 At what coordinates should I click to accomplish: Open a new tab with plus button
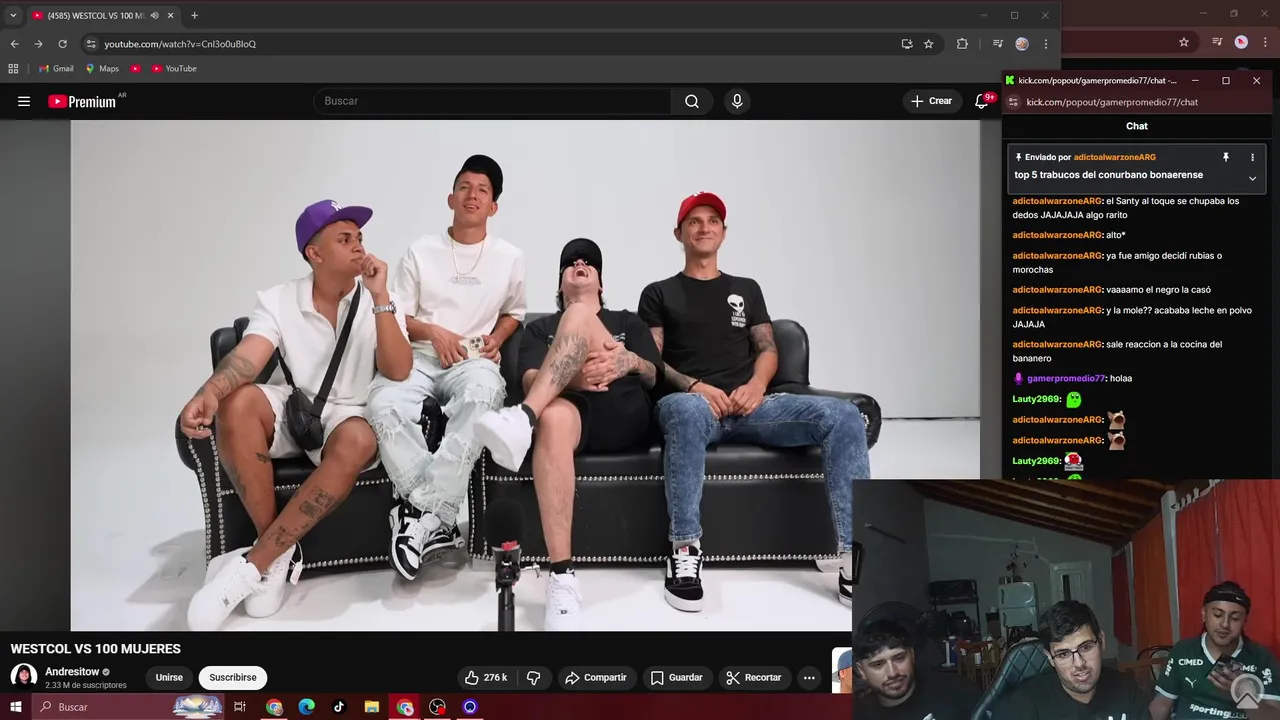[194, 16]
